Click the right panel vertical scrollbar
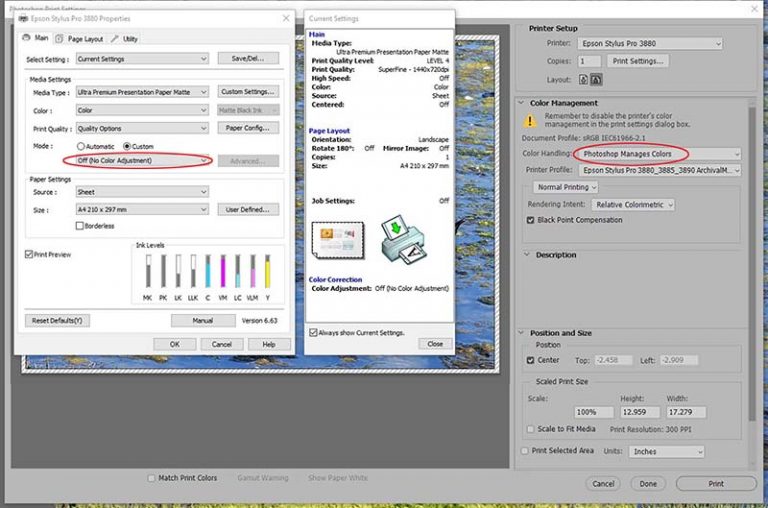 click(x=752, y=264)
